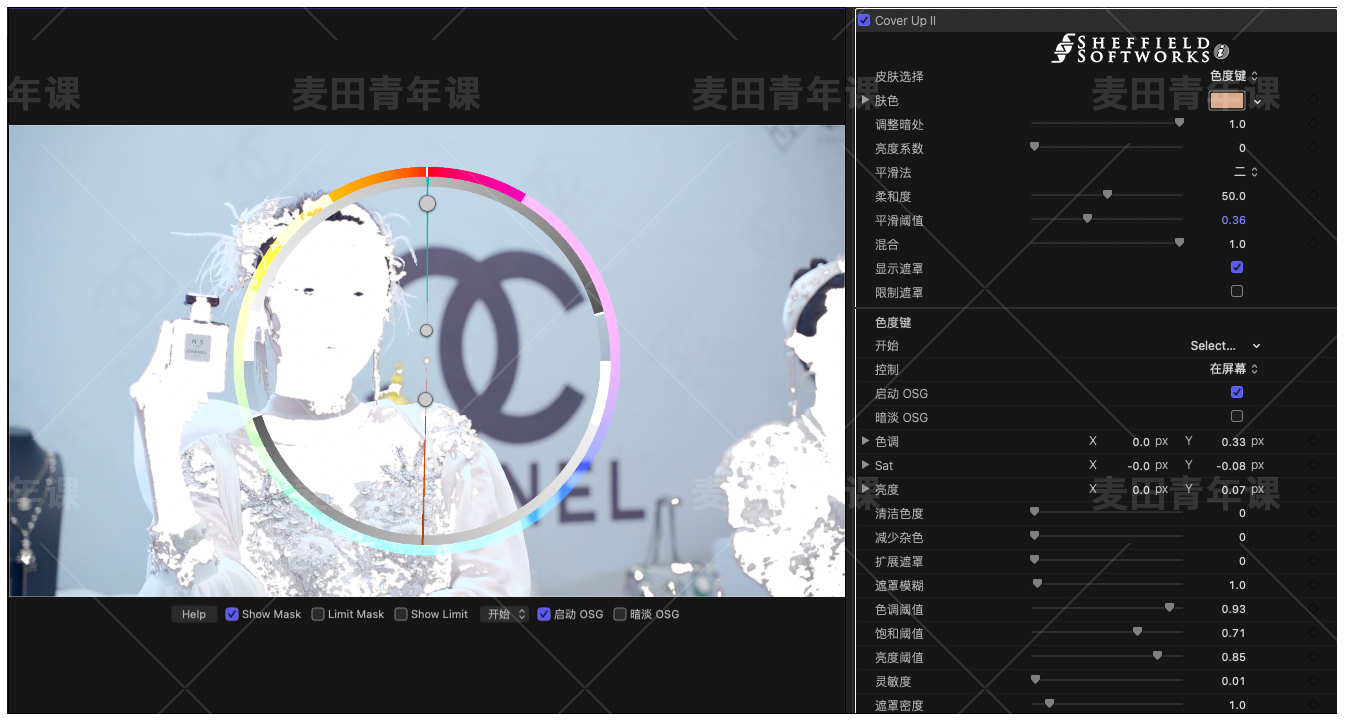Click the keyframe diamond for 饱和阈值

[1313, 633]
